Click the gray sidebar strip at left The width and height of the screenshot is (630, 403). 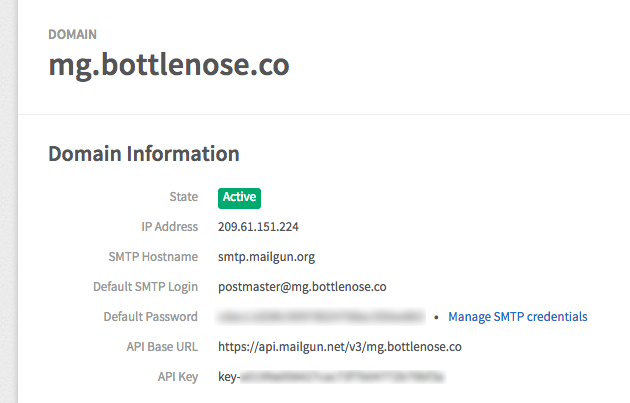point(8,201)
